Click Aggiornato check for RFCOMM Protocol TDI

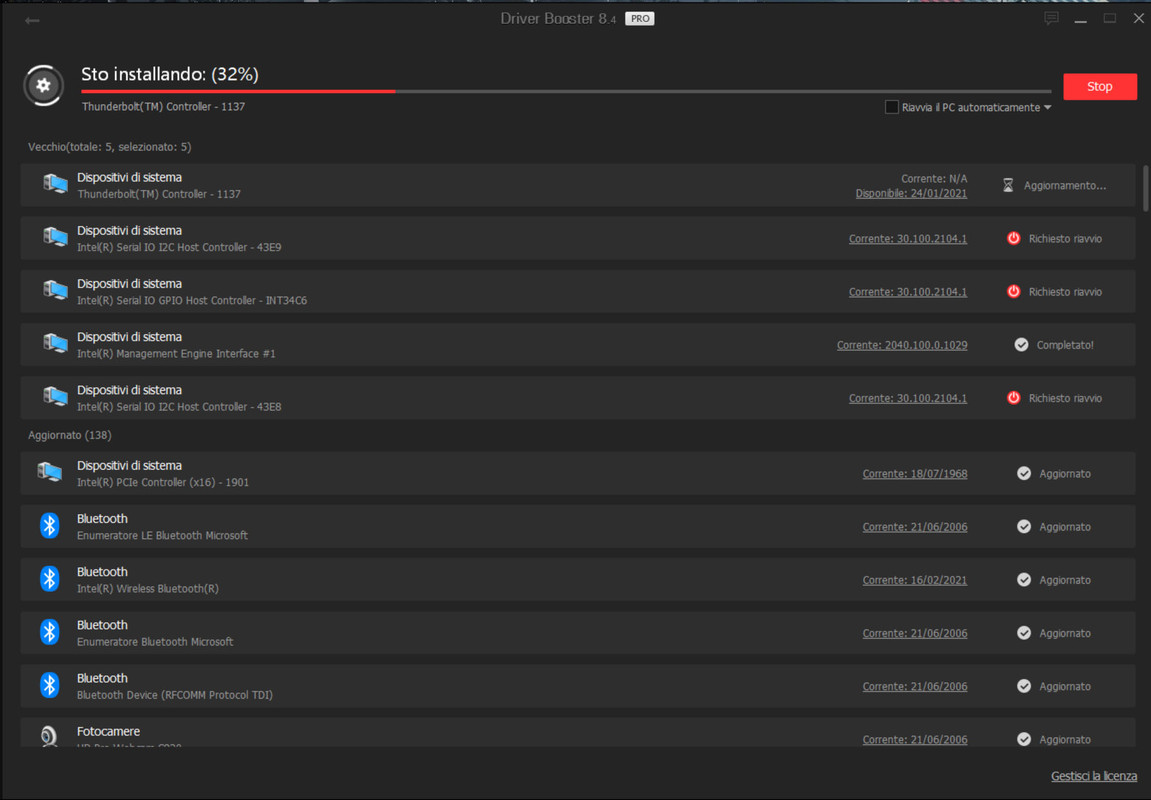[1024, 686]
